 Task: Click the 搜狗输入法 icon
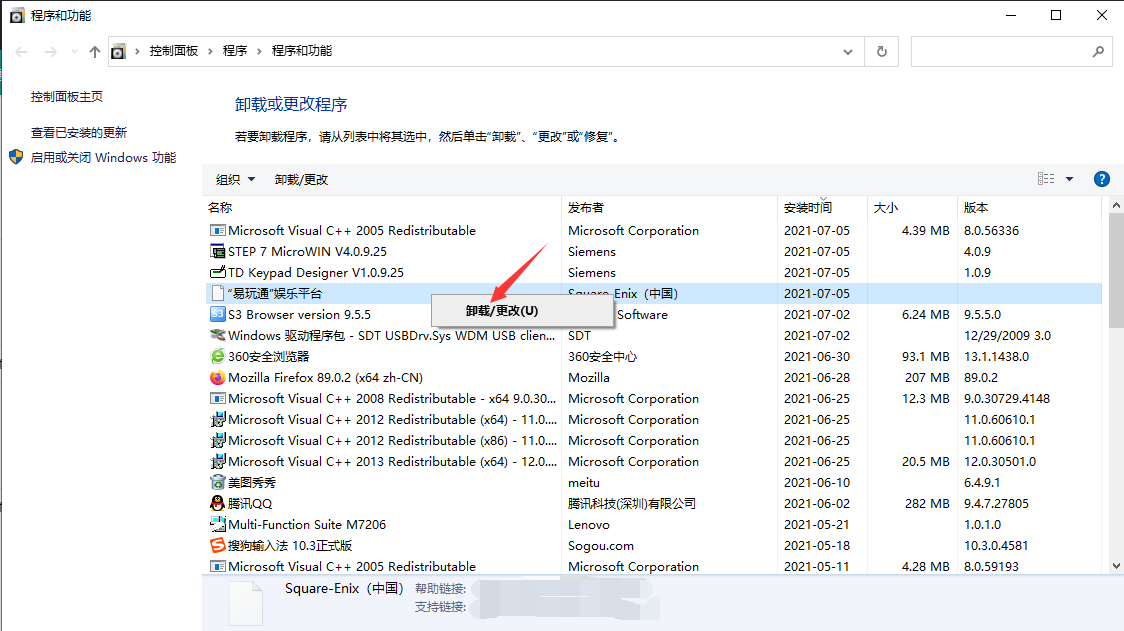(218, 545)
